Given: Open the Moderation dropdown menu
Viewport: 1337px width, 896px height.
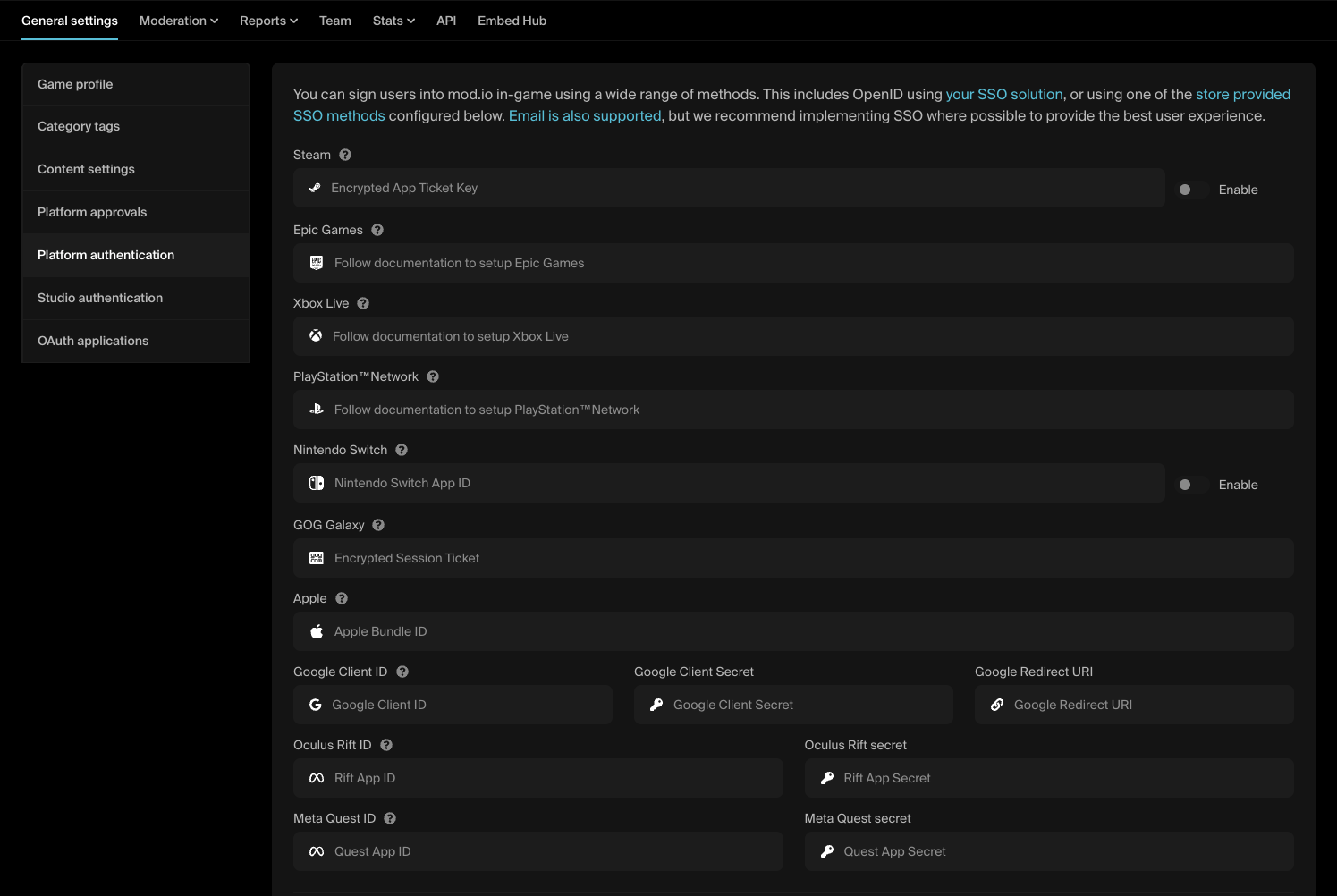Looking at the screenshot, I should point(178,21).
